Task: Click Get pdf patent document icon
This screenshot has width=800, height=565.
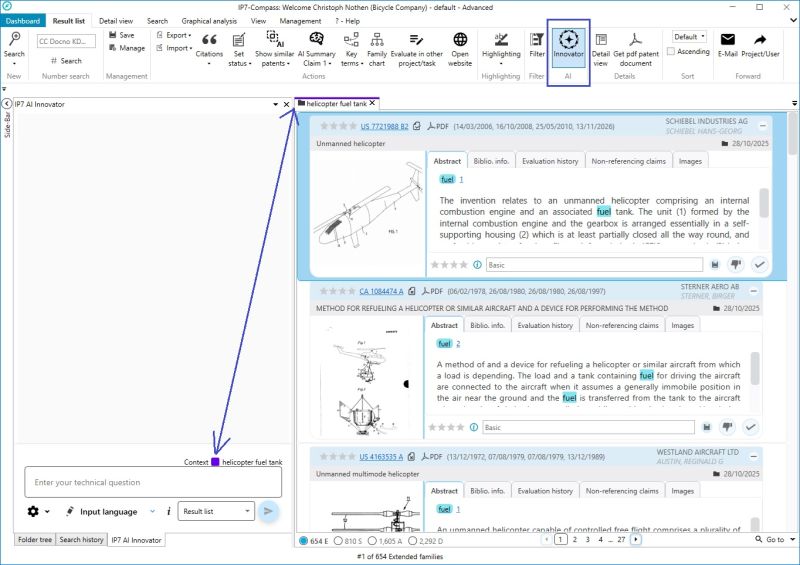Action: coord(634,40)
